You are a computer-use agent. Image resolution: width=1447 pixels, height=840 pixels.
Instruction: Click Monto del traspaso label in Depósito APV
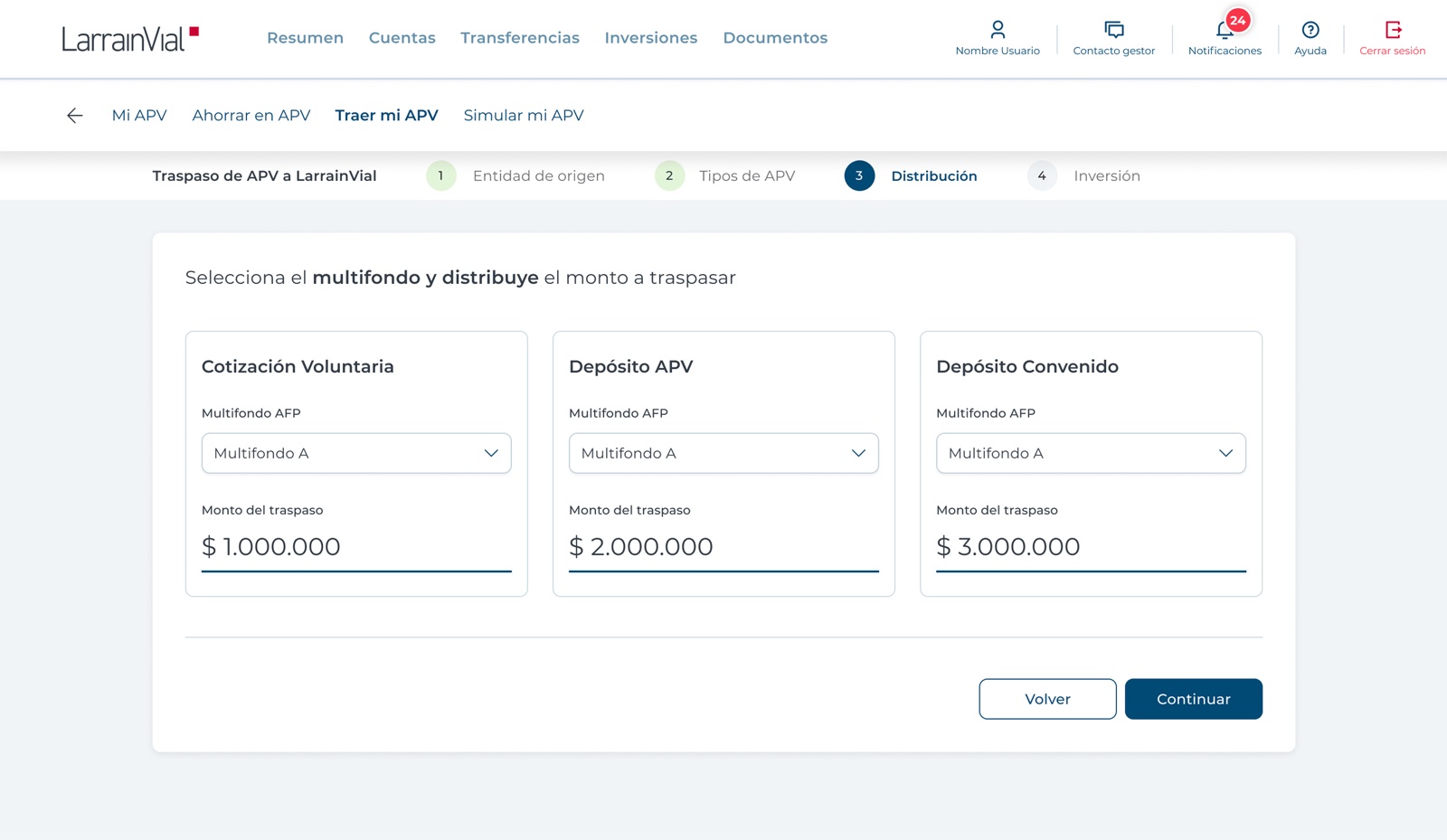pyautogui.click(x=629, y=510)
